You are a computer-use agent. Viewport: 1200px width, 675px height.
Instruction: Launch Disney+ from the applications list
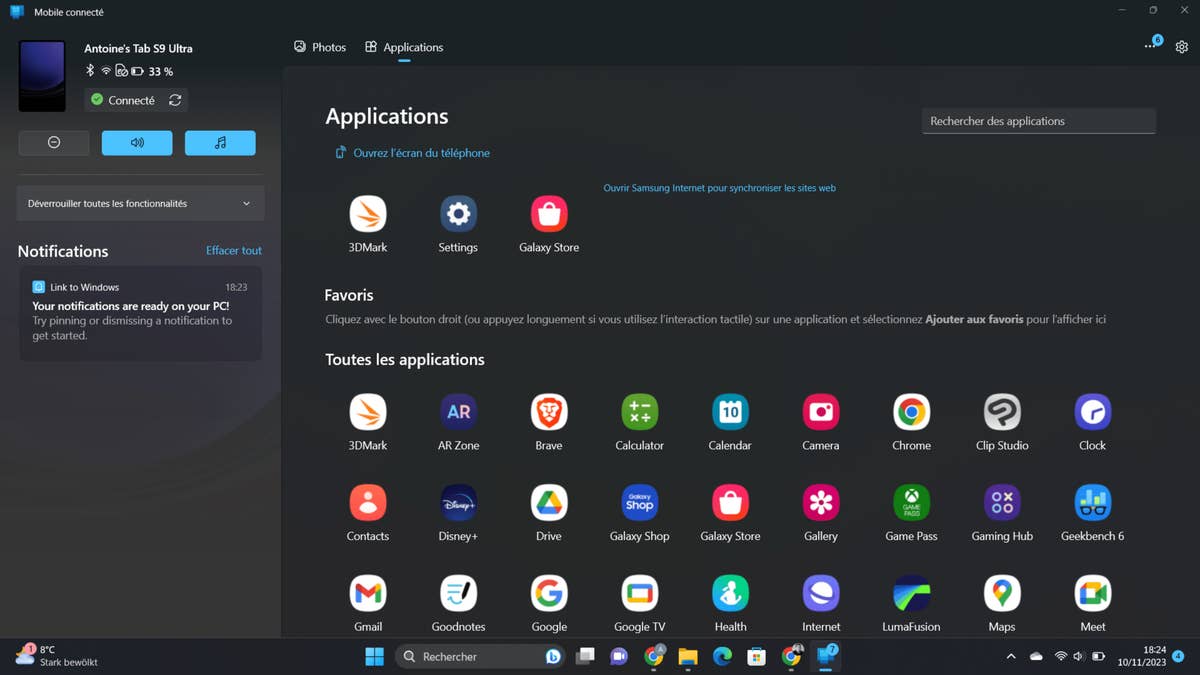click(458, 504)
